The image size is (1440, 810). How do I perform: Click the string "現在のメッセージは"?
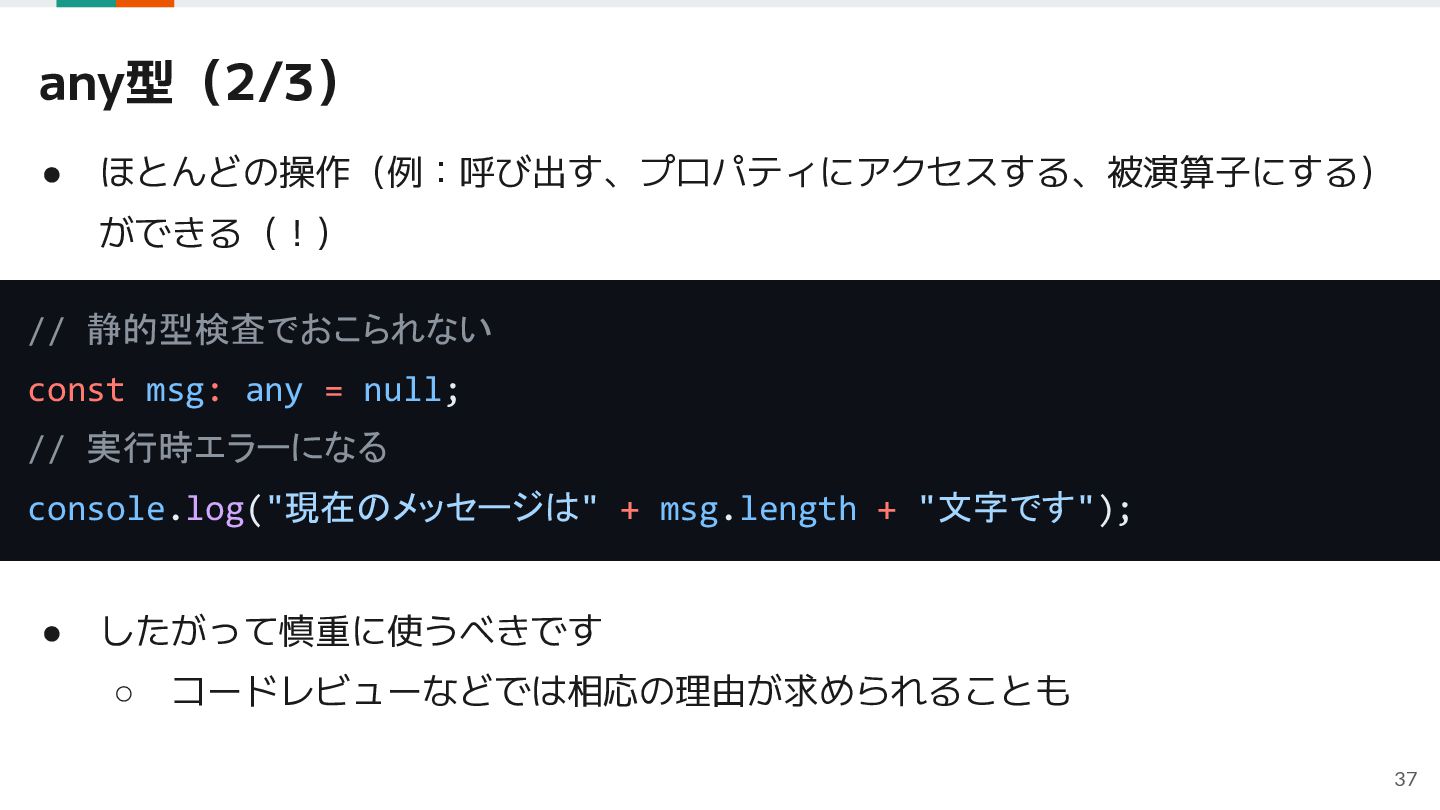click(x=432, y=509)
